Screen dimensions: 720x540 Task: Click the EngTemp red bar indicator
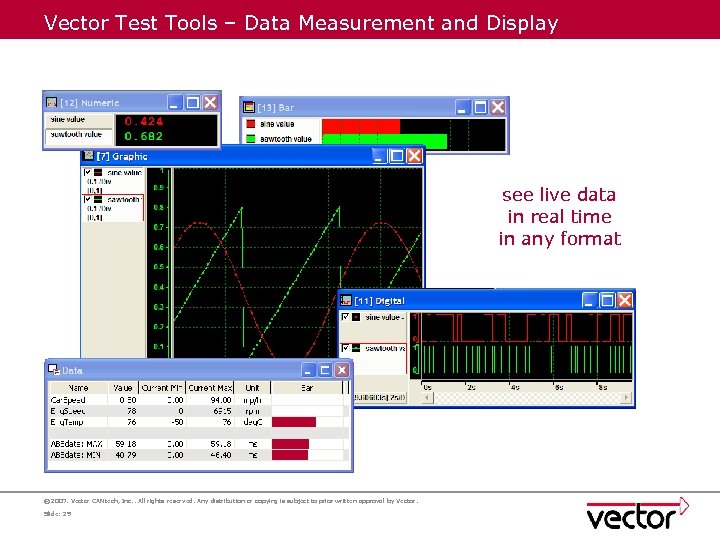[x=294, y=422]
